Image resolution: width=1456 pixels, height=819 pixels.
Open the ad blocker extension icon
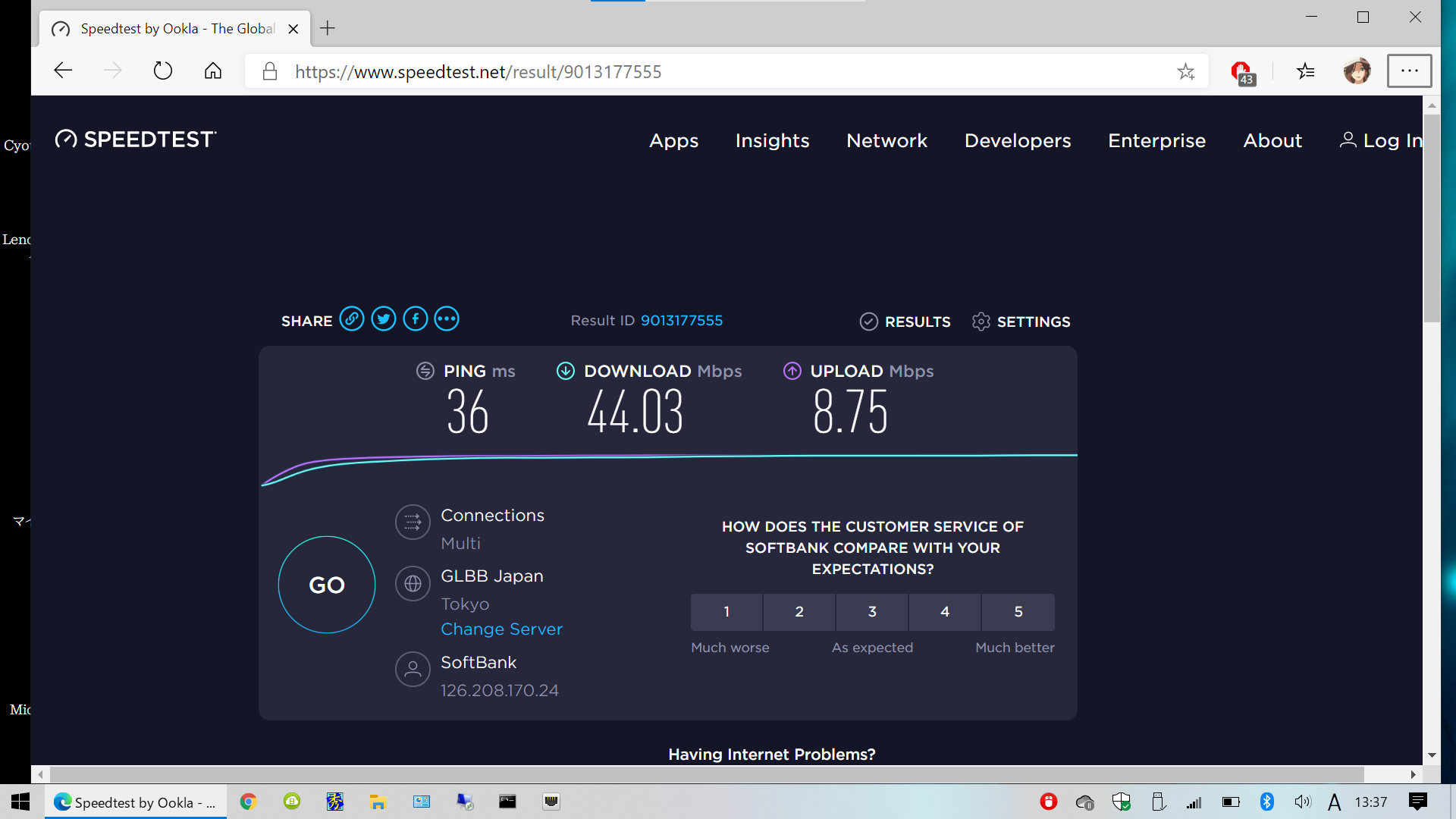pos(1242,73)
